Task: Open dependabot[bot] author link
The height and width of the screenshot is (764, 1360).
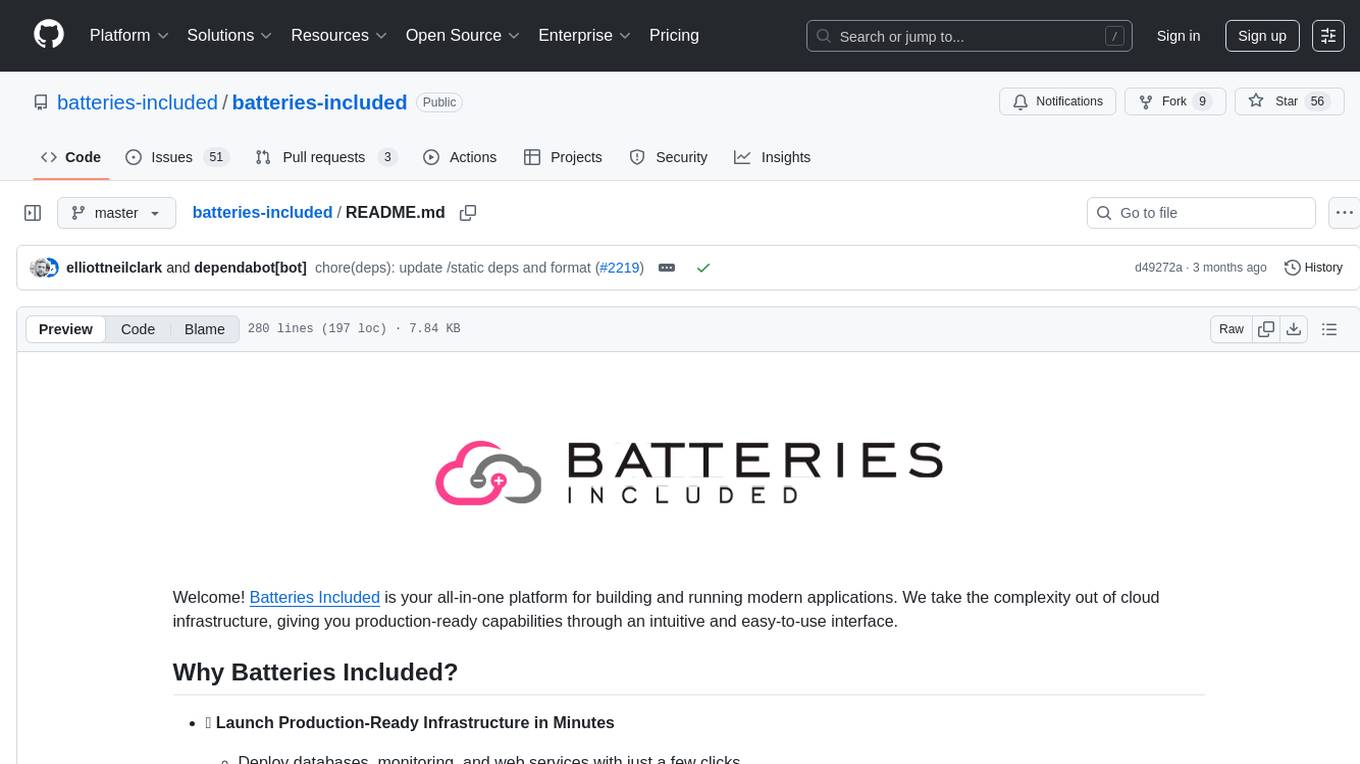Action: (x=250, y=268)
